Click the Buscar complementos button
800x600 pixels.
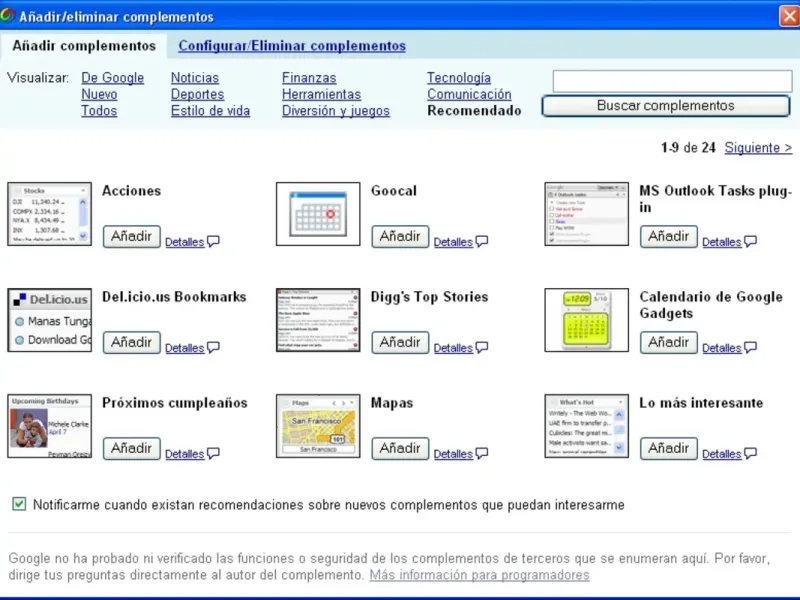[666, 106]
